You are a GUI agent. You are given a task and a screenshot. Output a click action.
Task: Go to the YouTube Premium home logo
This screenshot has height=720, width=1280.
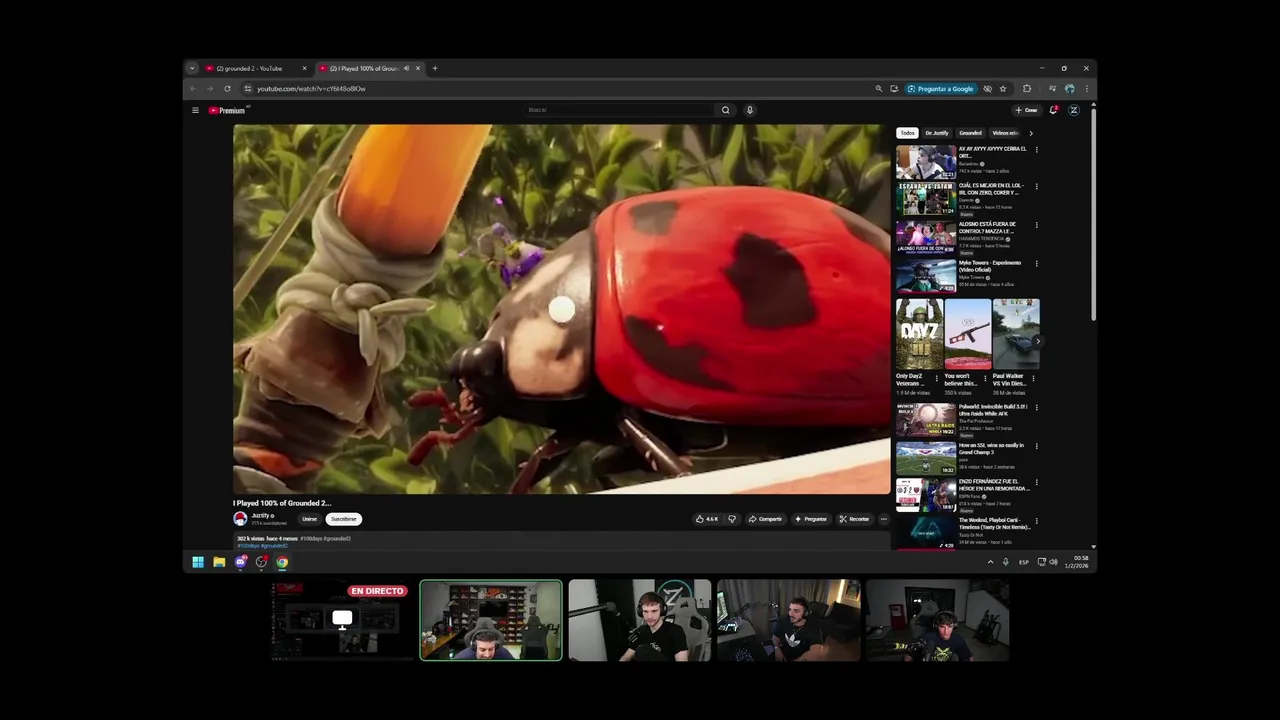(227, 110)
